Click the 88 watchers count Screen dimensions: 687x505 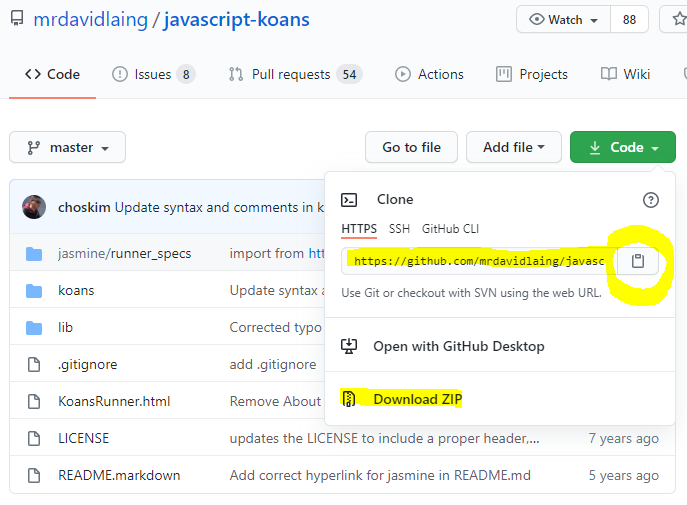click(629, 20)
